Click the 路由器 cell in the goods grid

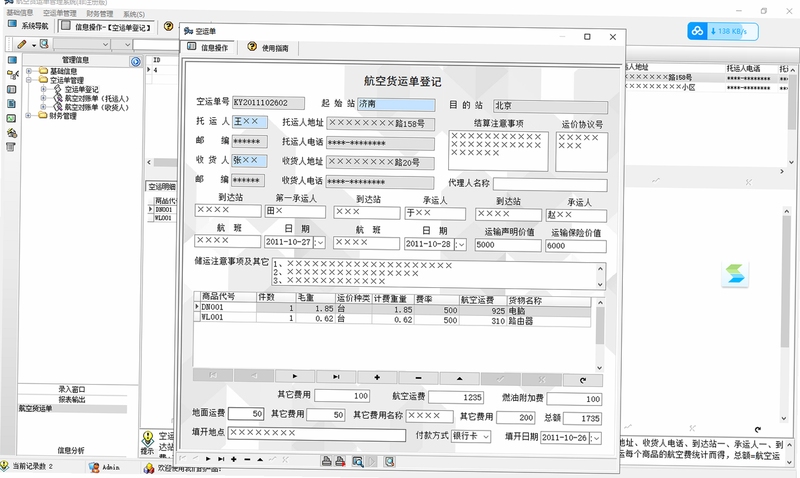coord(548,321)
